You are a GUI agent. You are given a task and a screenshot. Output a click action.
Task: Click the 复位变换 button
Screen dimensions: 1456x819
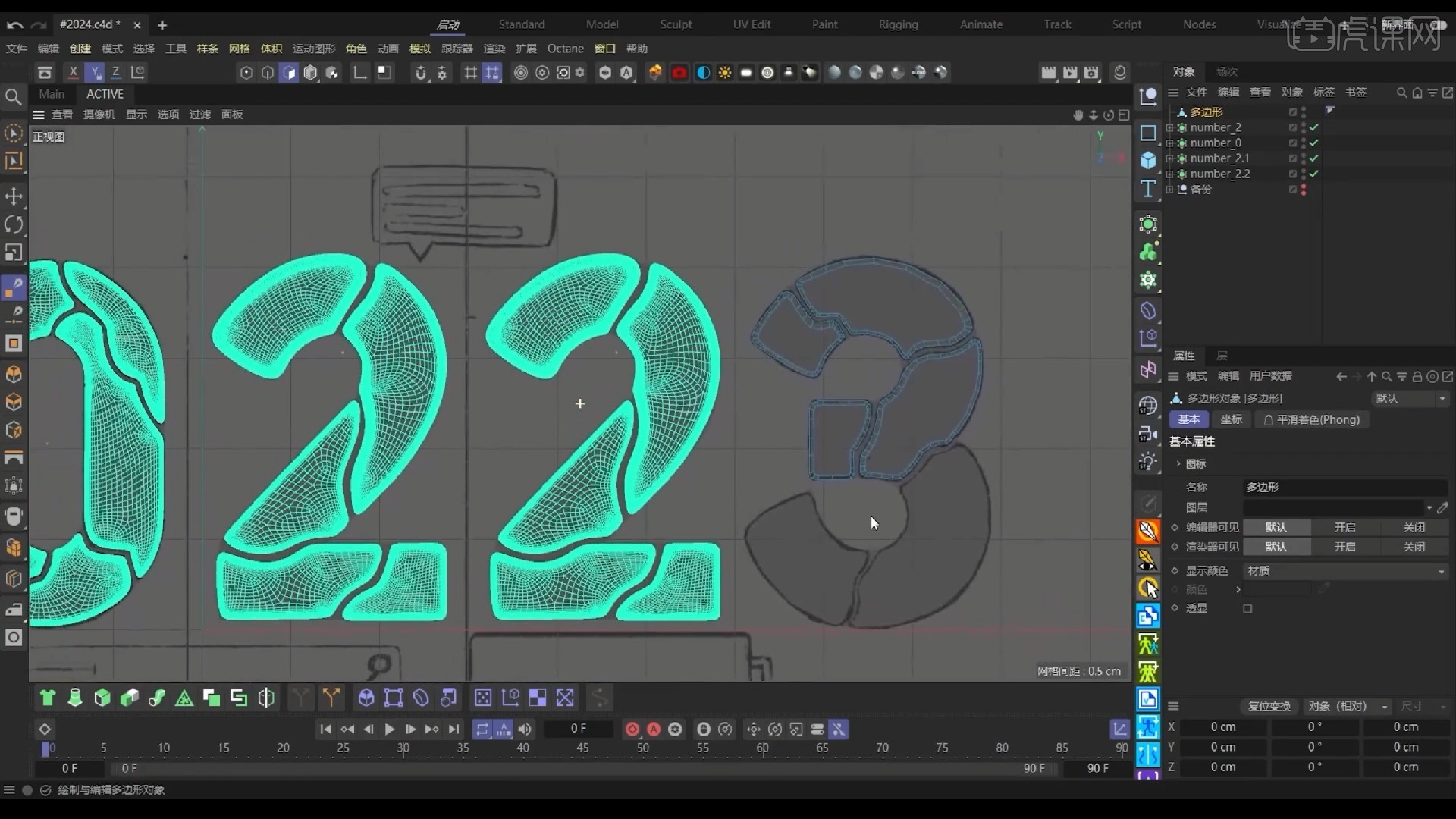1269,706
